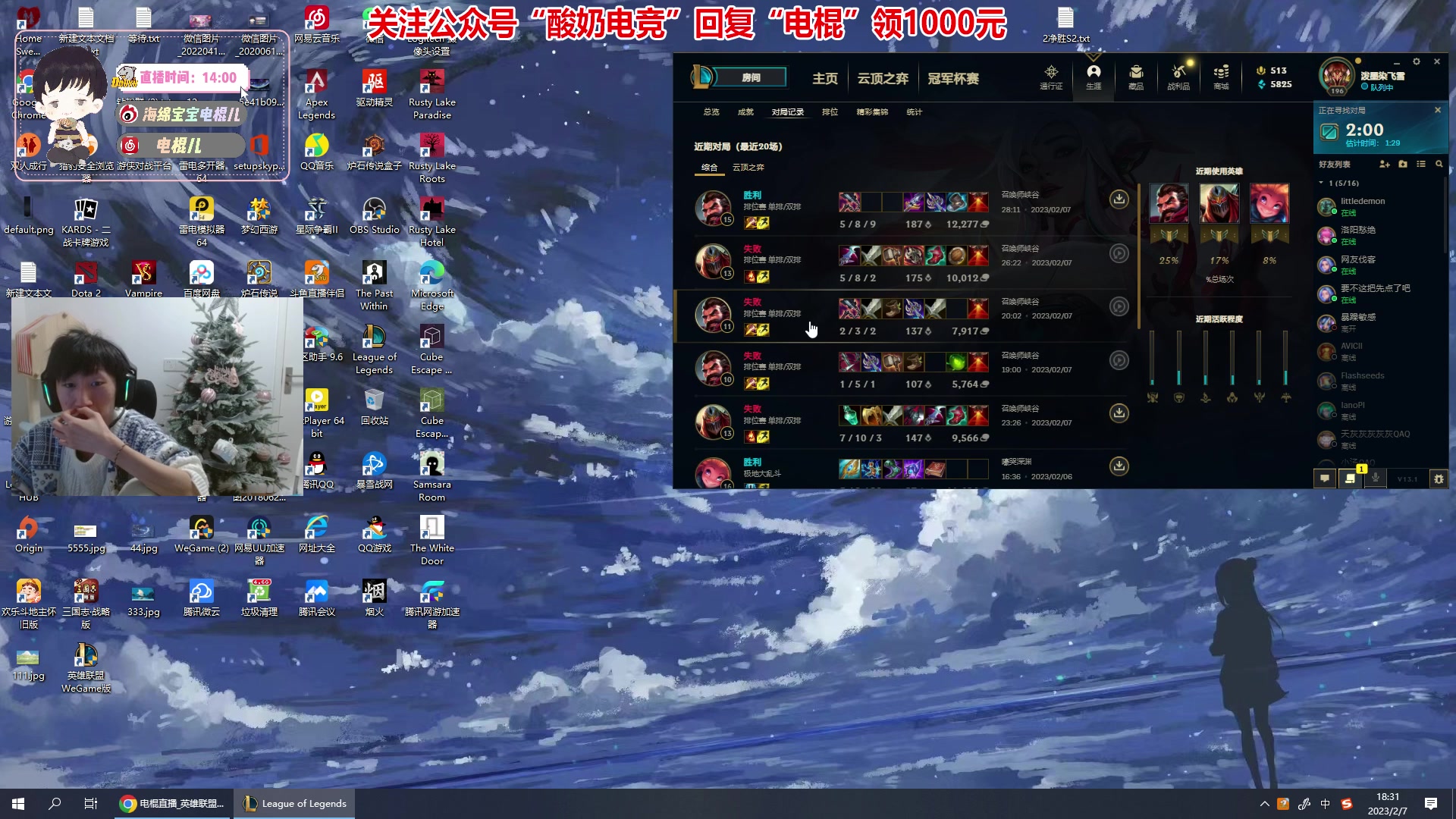
Task: Open friend AVICII in friends list
Action: point(1380,351)
